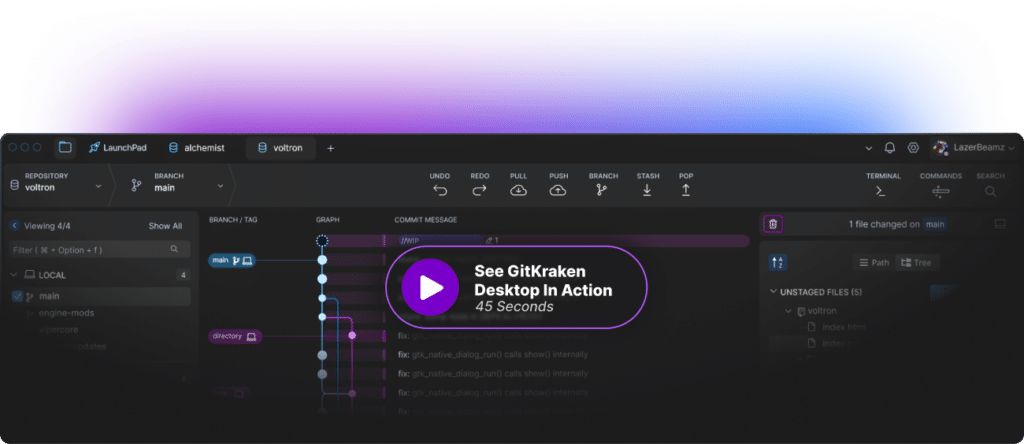
Task: Pop the stash with Pop icon
Action: (686, 190)
